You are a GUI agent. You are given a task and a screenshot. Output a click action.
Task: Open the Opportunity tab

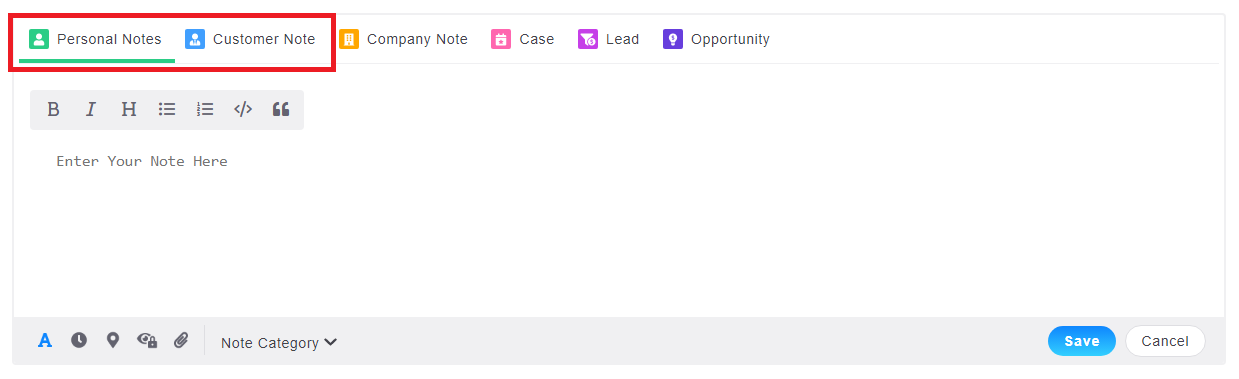point(717,40)
